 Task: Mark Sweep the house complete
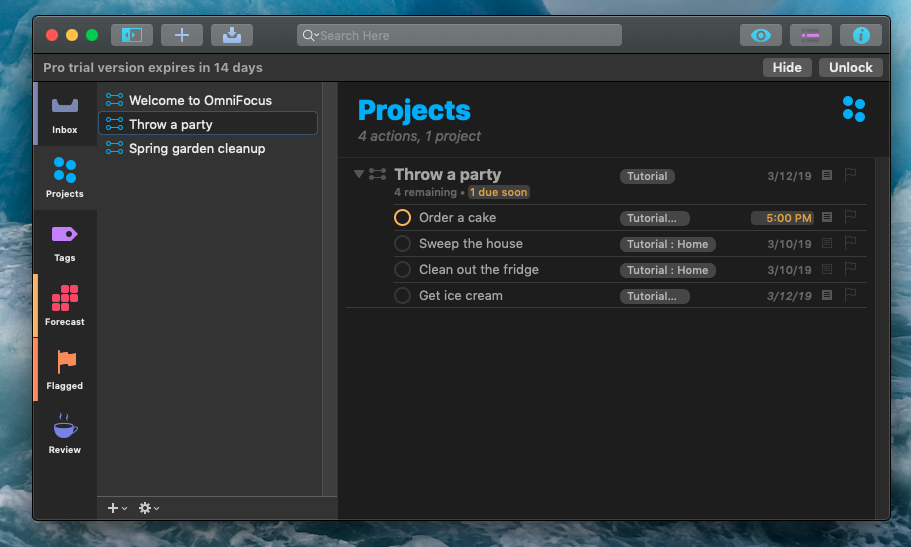tap(402, 244)
